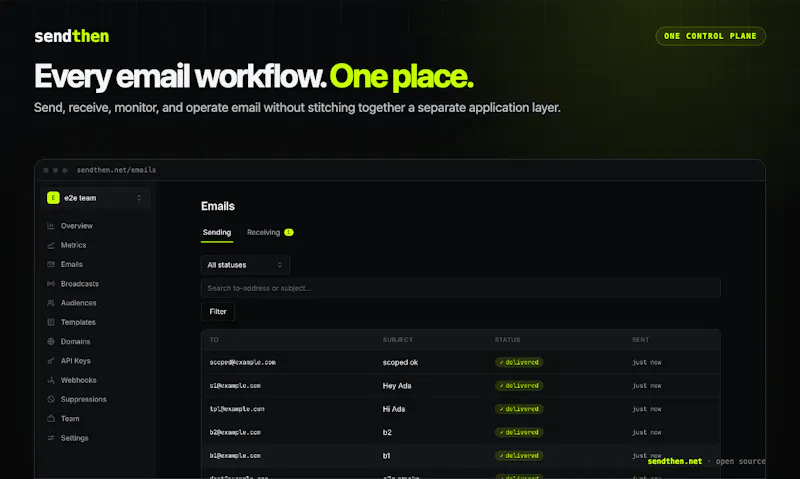Click the Domains globe icon

click(51, 341)
